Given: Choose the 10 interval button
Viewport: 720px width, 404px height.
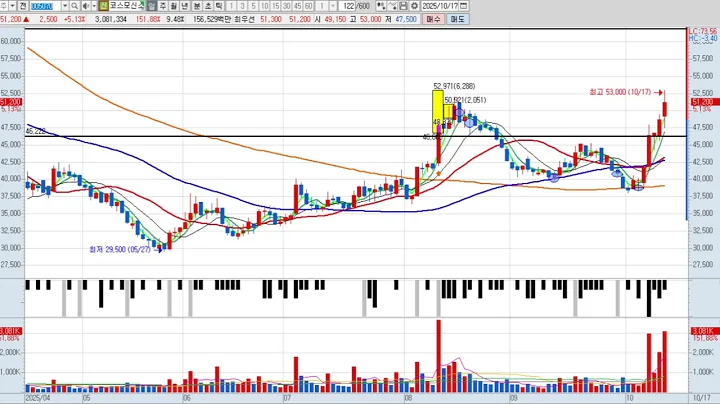Looking at the screenshot, I should coord(264,6).
